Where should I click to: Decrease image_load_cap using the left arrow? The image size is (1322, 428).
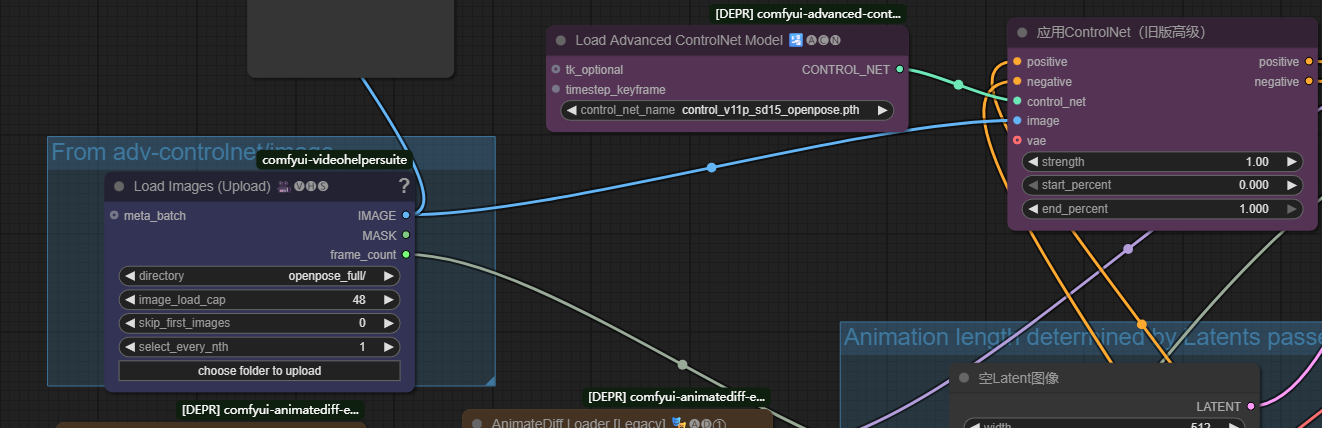129,300
